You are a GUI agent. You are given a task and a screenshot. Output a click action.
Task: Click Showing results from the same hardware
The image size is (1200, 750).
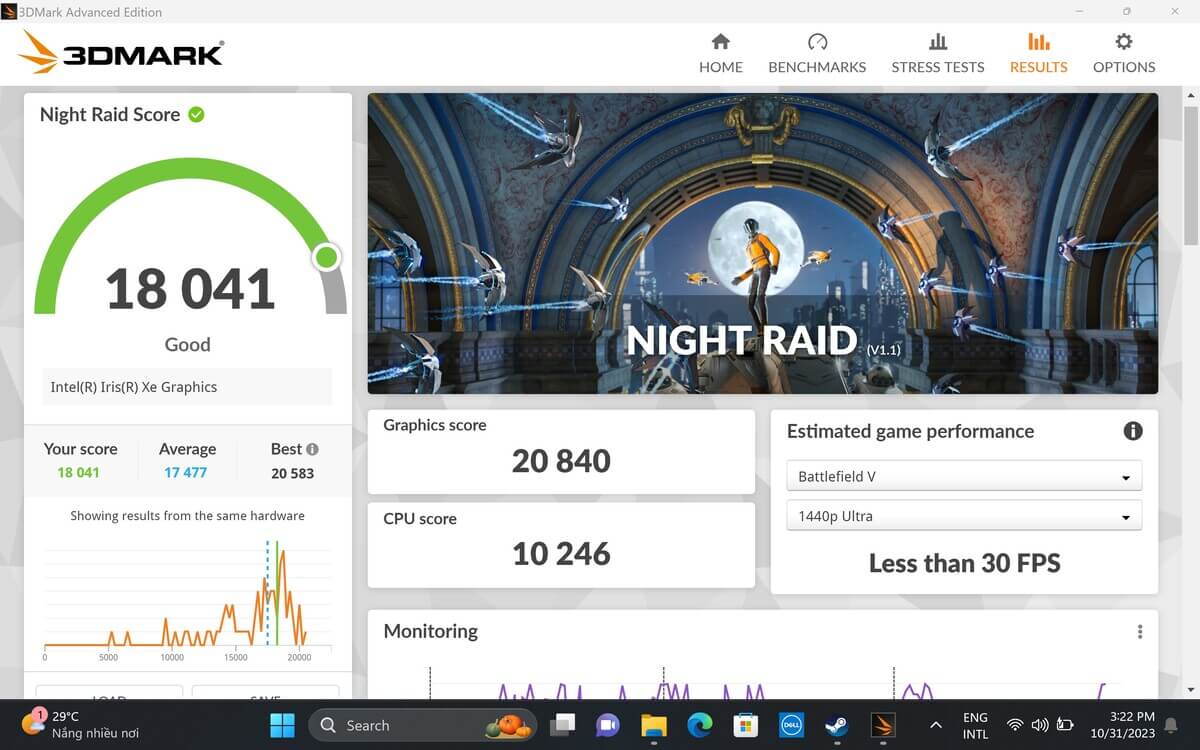(x=187, y=516)
